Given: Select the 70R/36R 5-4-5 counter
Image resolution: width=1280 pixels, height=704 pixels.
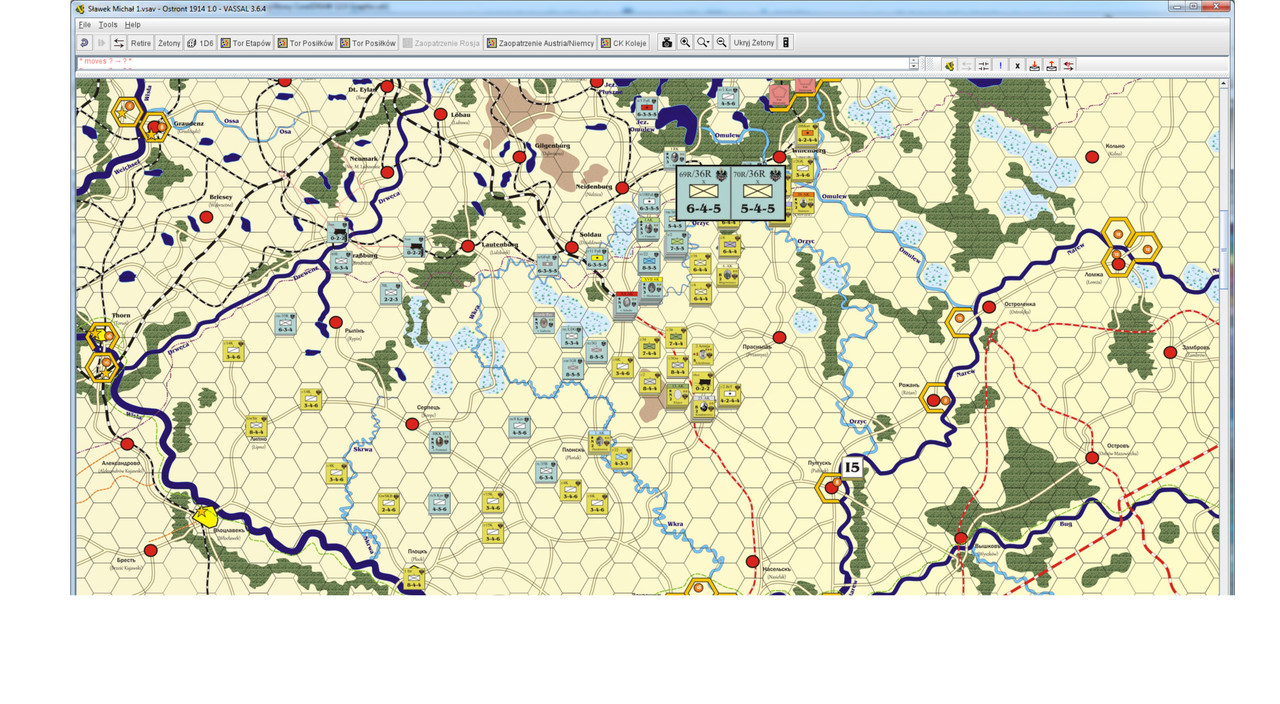Looking at the screenshot, I should 758,193.
